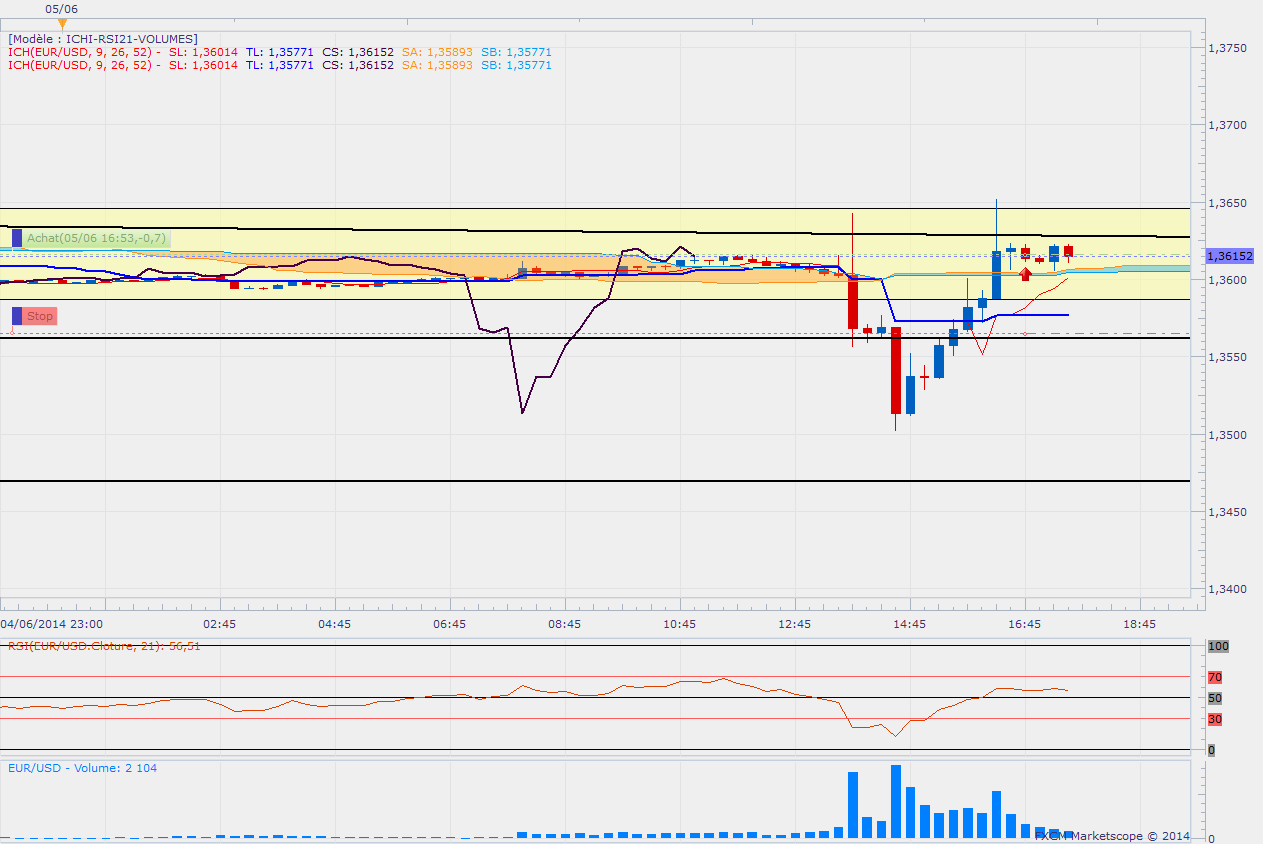Select the RSI(EUR/USD.Cloture, 21) indicator label

pyautogui.click(x=105, y=646)
